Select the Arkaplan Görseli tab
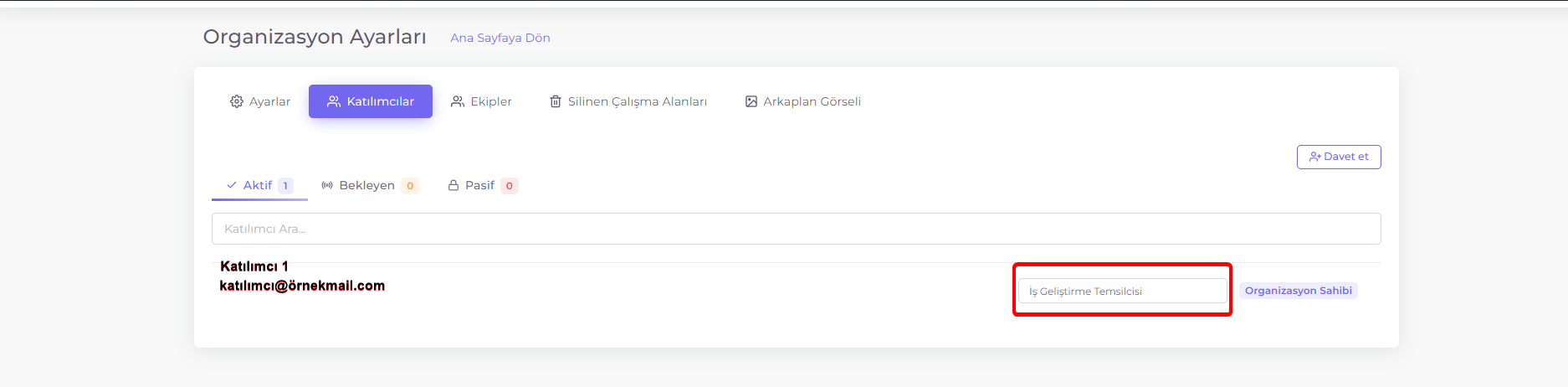This screenshot has height=387, width=1568. pyautogui.click(x=803, y=101)
